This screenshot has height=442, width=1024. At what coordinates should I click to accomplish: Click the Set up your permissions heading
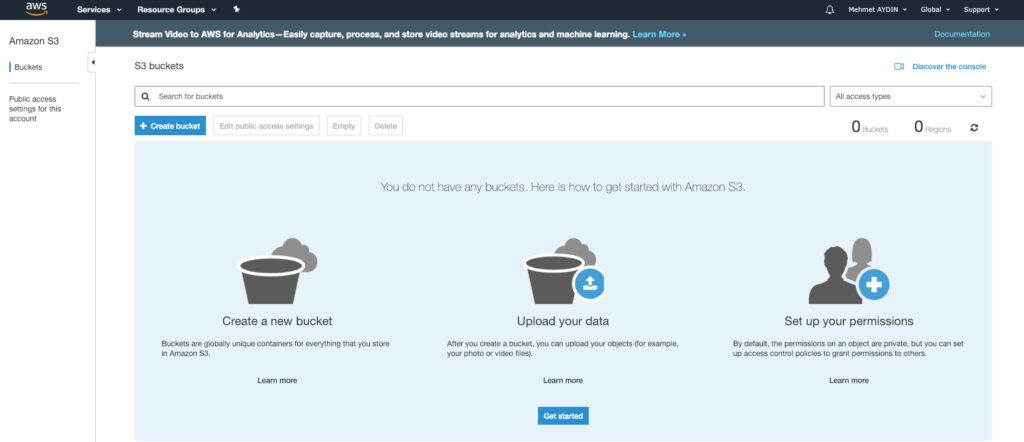pos(848,321)
